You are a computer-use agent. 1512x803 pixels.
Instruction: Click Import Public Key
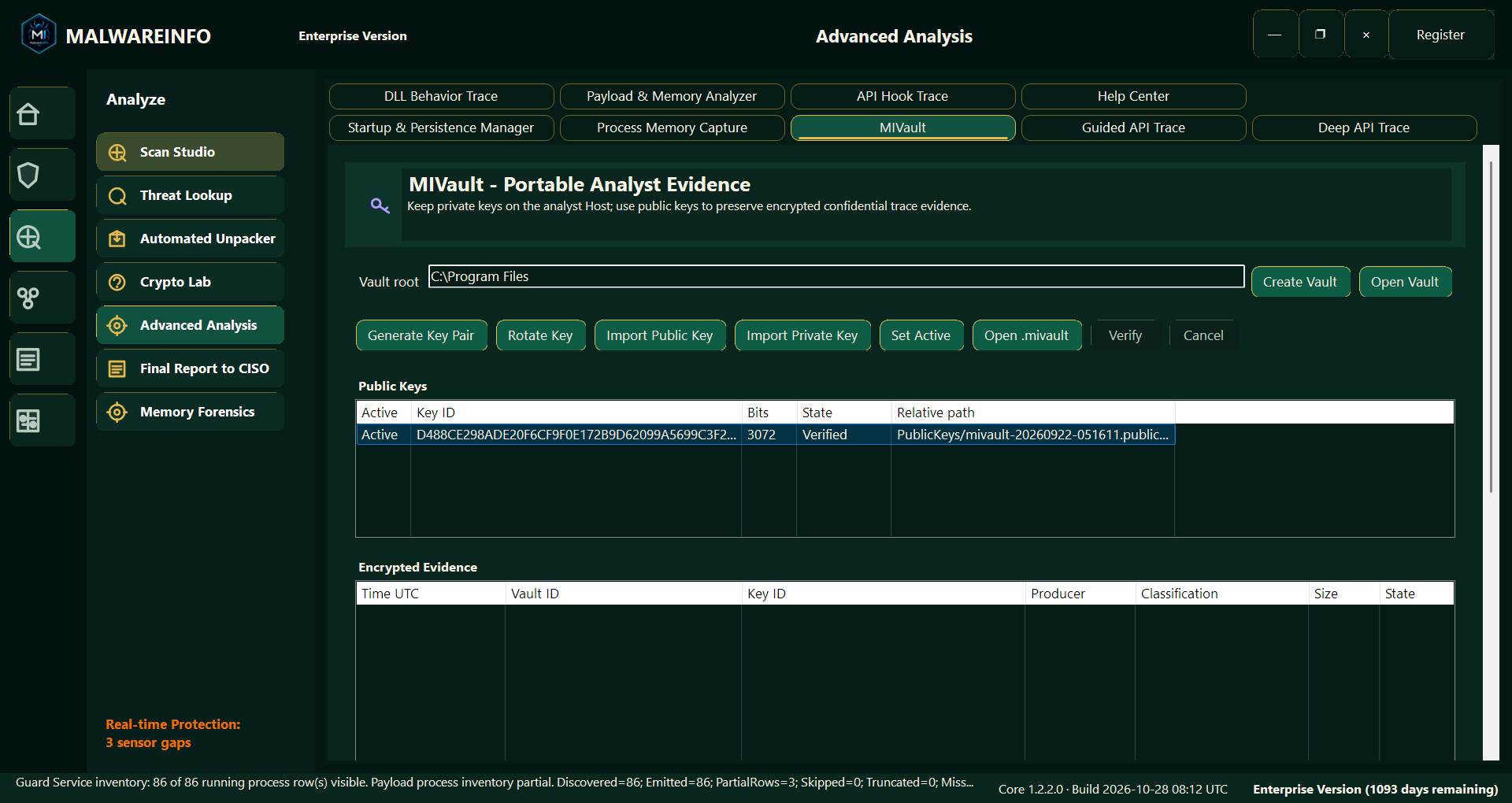click(x=660, y=335)
